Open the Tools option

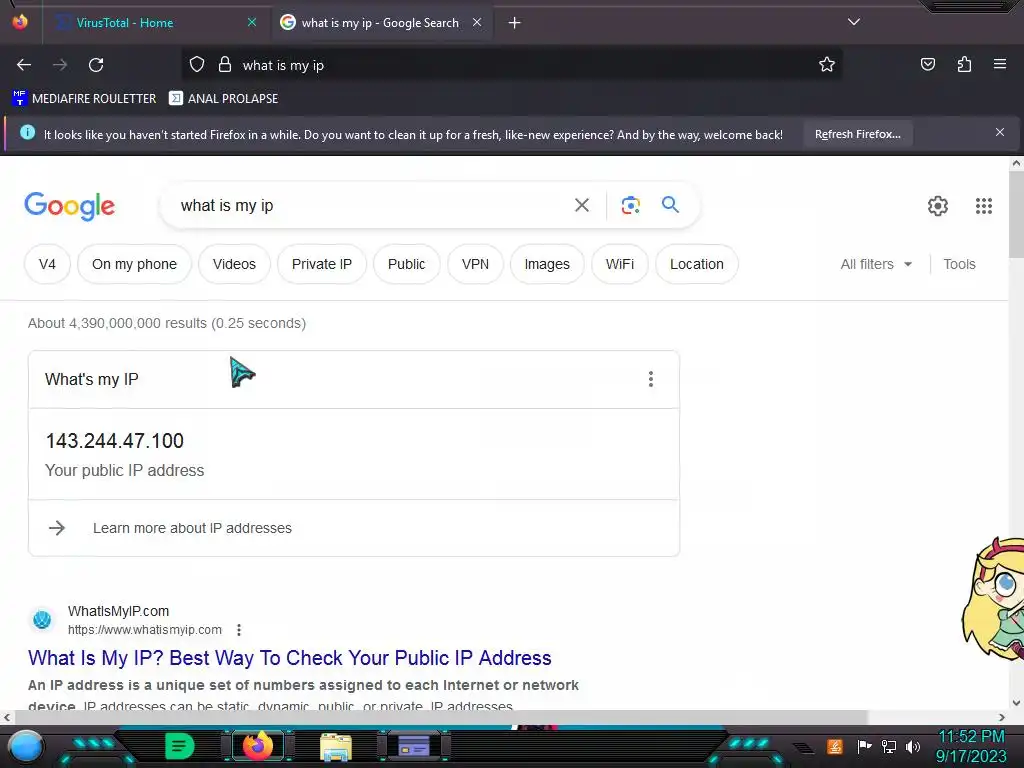[x=959, y=264]
